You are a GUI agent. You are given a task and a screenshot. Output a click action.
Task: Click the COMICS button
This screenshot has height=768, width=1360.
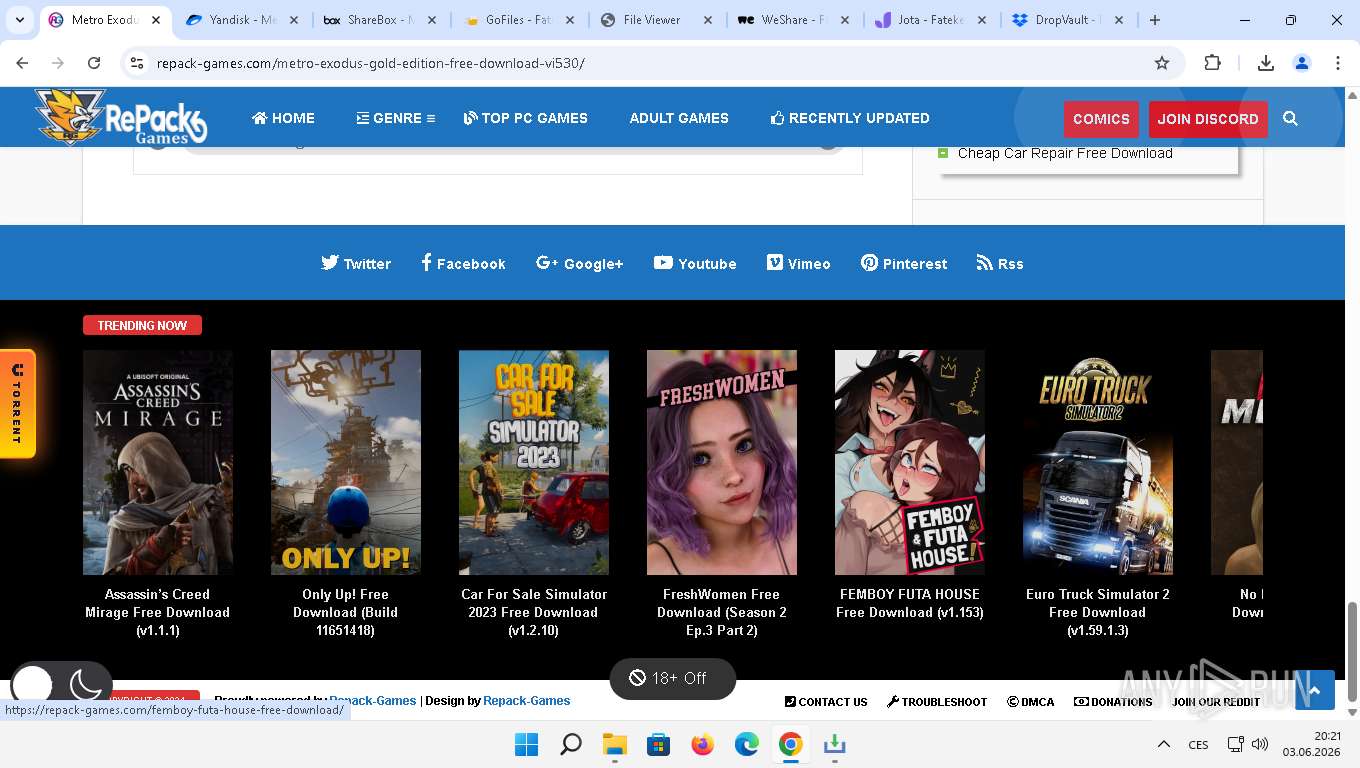tap(1101, 119)
